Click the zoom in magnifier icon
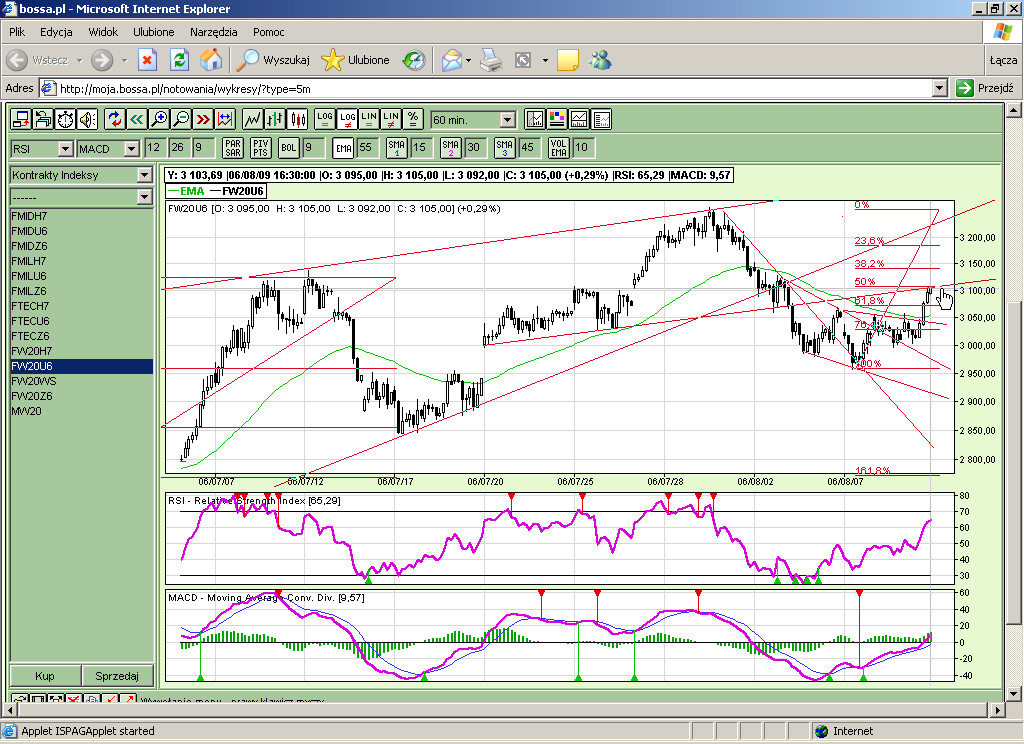1024x744 pixels. 159,120
